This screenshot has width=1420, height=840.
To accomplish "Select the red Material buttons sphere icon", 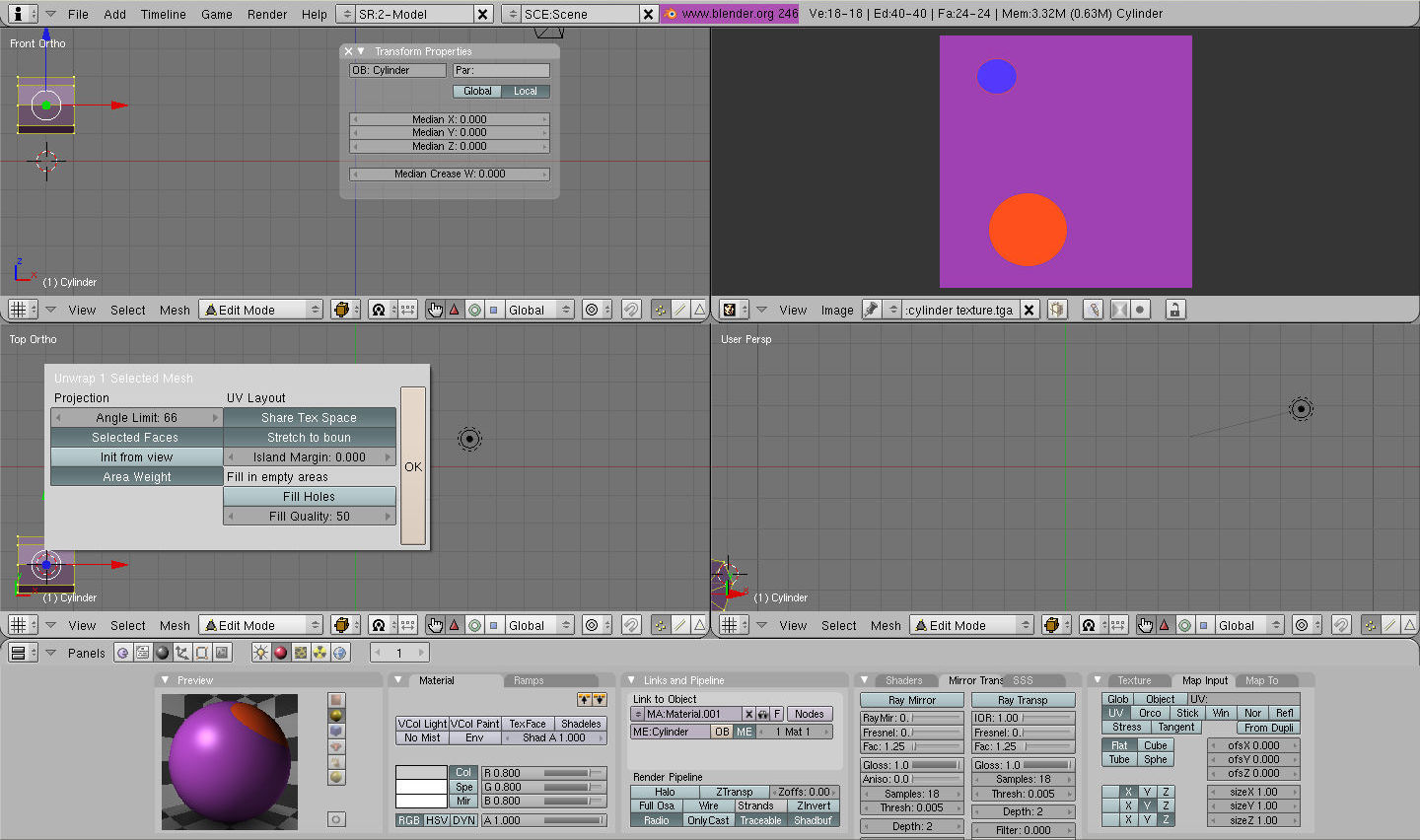I will [280, 653].
